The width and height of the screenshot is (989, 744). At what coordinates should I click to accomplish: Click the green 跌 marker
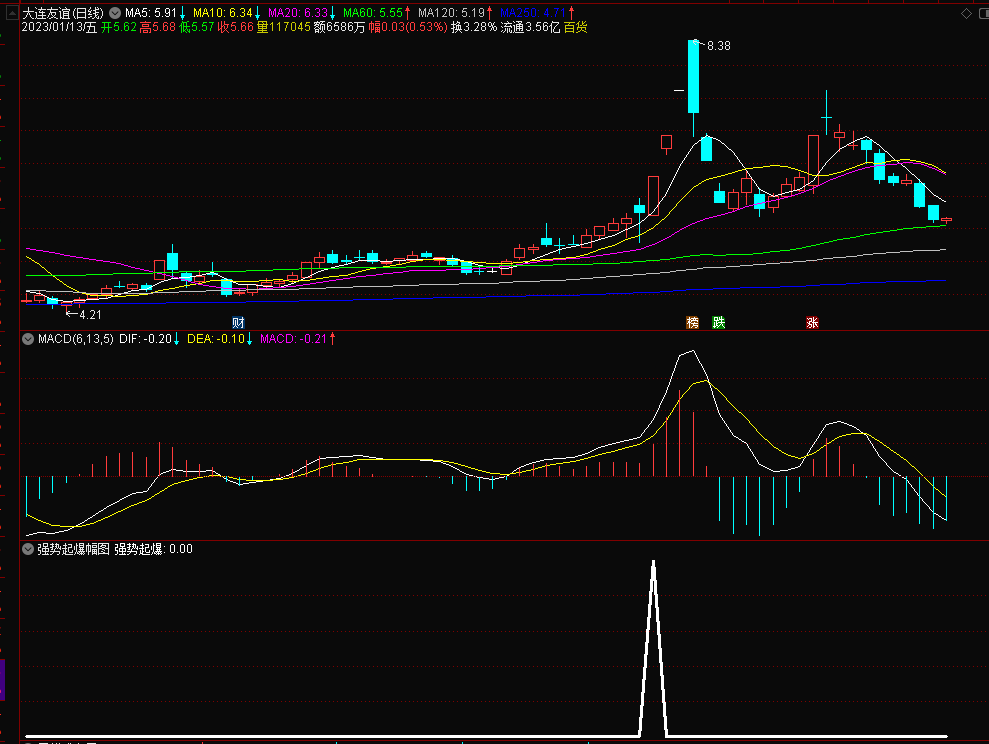(x=718, y=323)
